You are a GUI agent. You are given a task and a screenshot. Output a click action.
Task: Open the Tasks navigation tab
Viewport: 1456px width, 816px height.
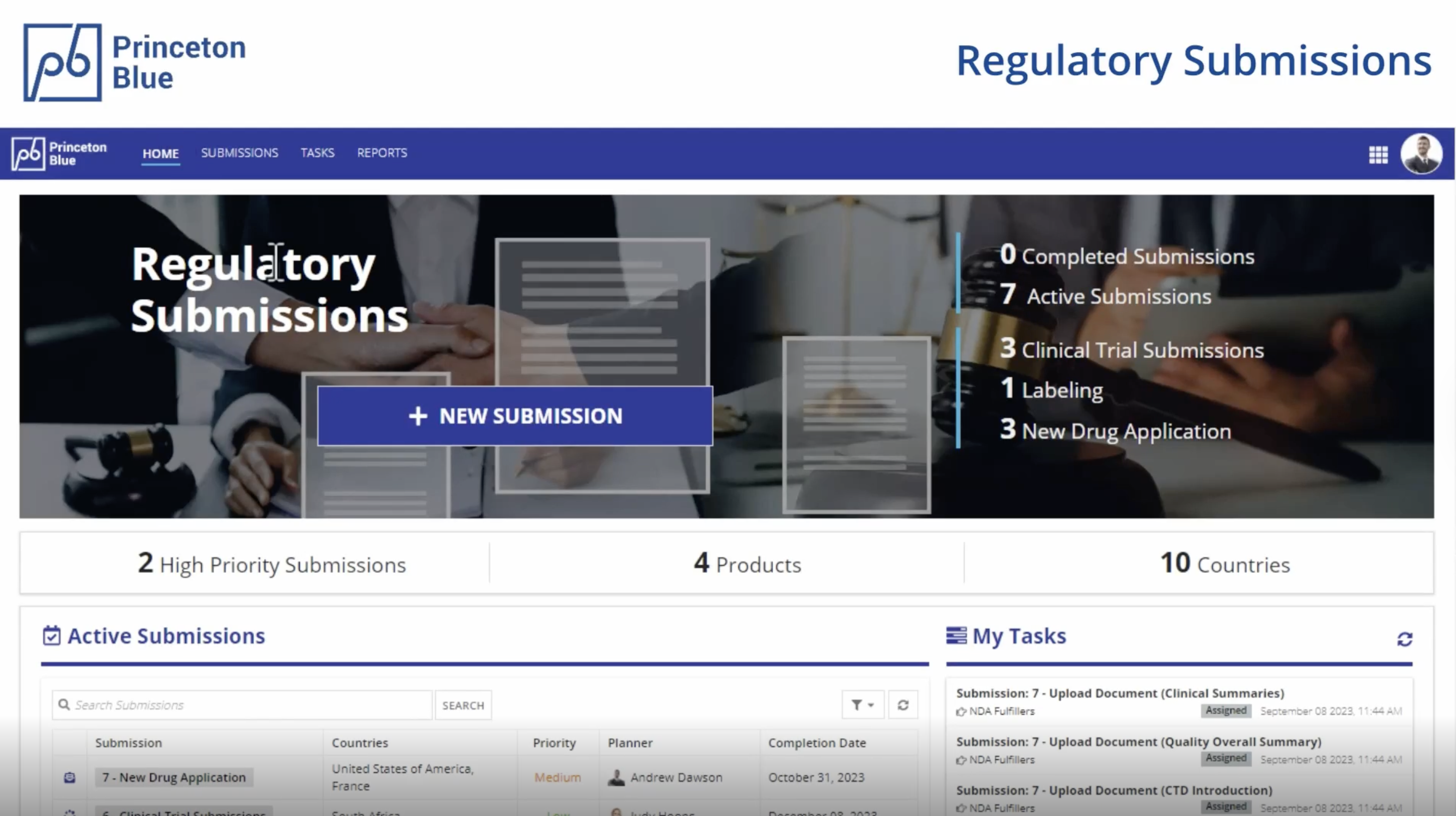pyautogui.click(x=317, y=153)
